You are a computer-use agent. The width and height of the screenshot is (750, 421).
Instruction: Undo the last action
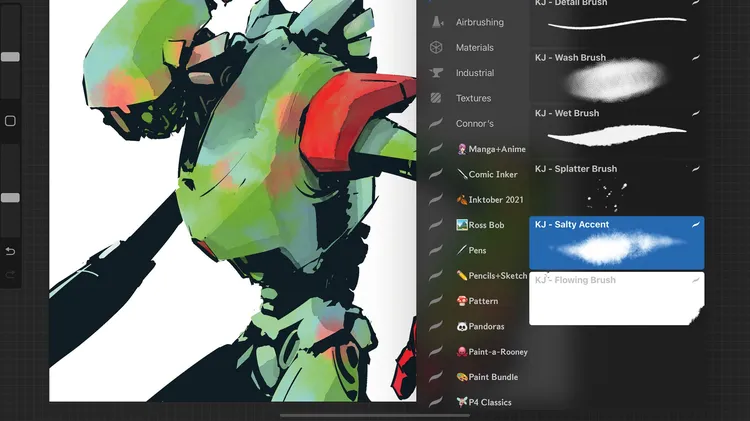coord(10,251)
